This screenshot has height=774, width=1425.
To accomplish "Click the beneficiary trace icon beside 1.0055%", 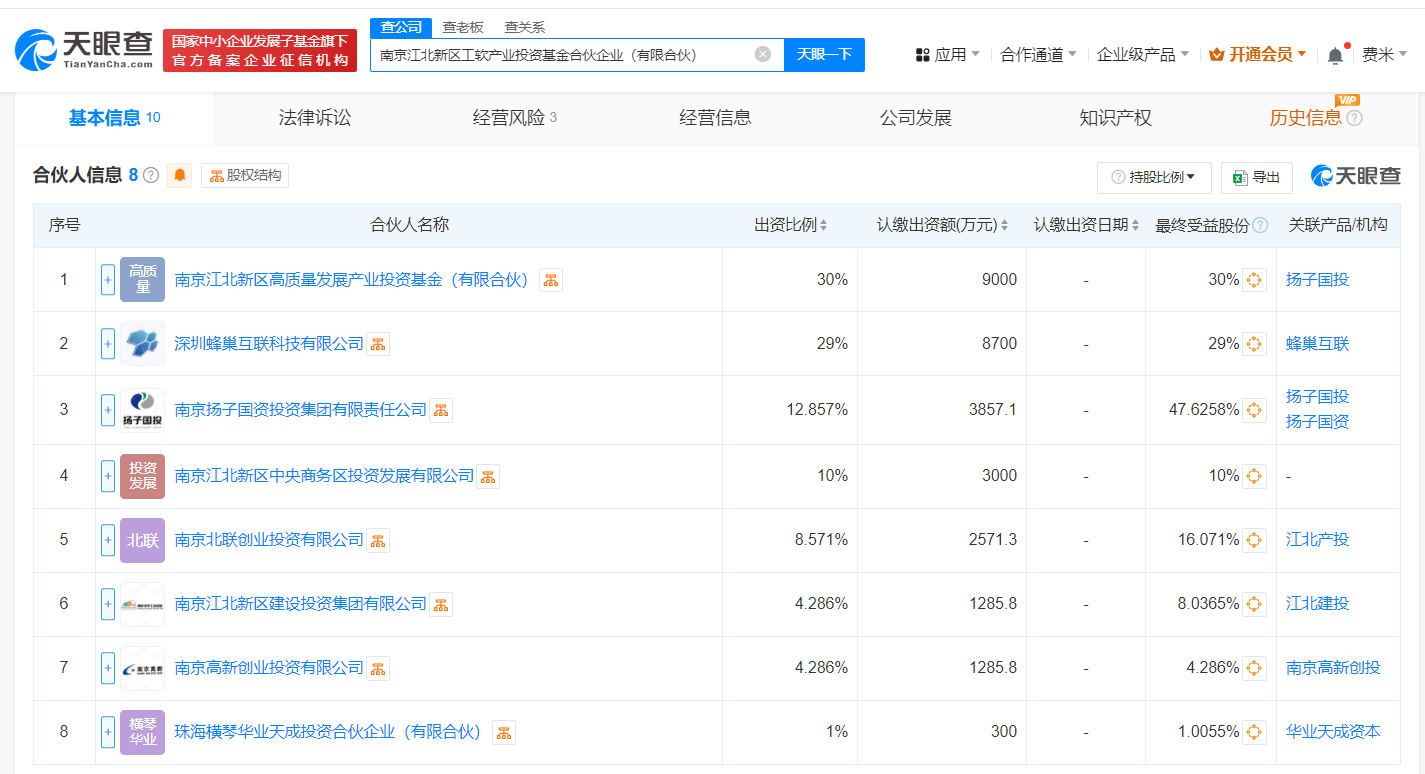I will pyautogui.click(x=1254, y=732).
